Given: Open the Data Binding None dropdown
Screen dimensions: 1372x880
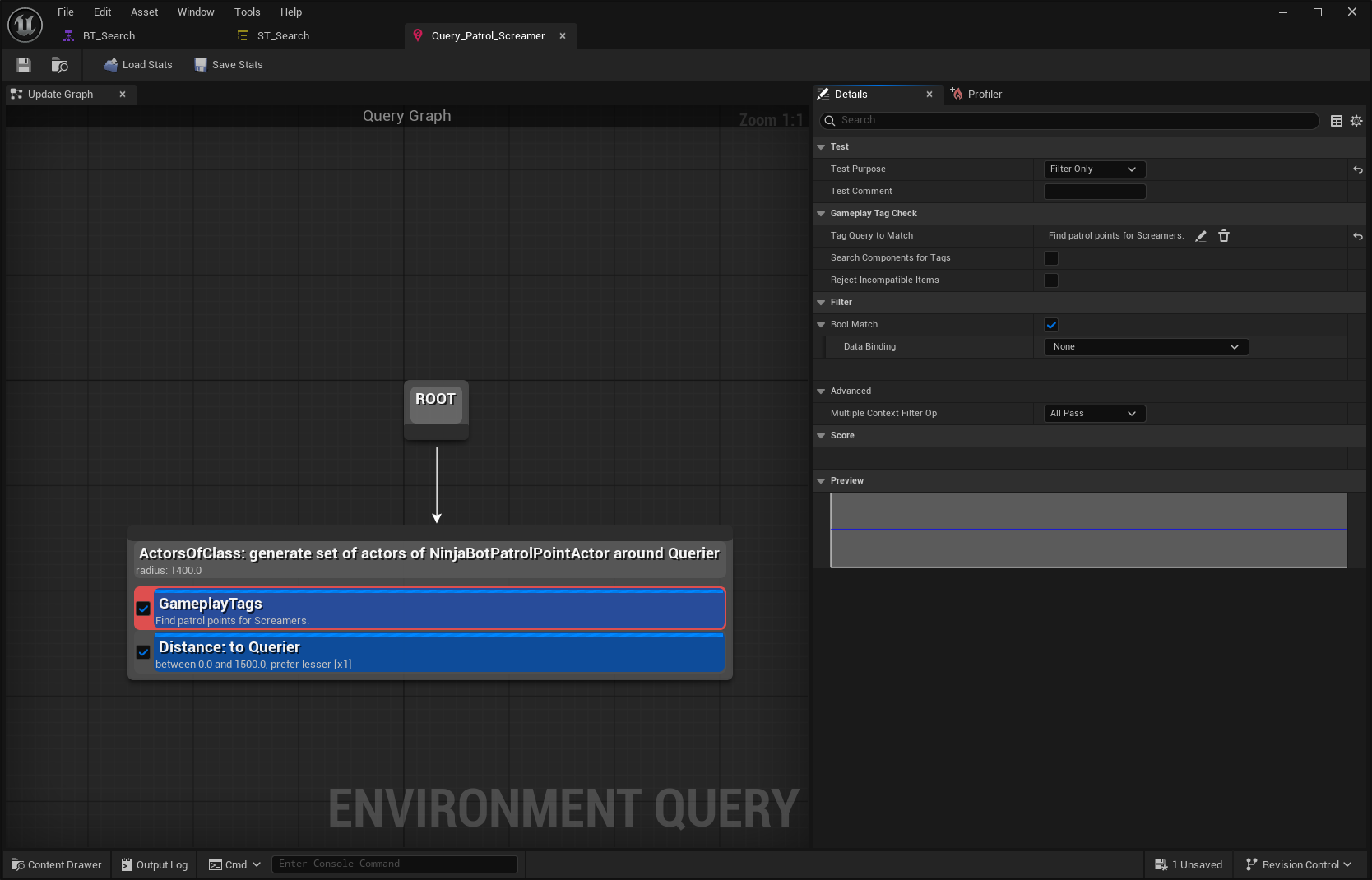Looking at the screenshot, I should coord(1145,347).
